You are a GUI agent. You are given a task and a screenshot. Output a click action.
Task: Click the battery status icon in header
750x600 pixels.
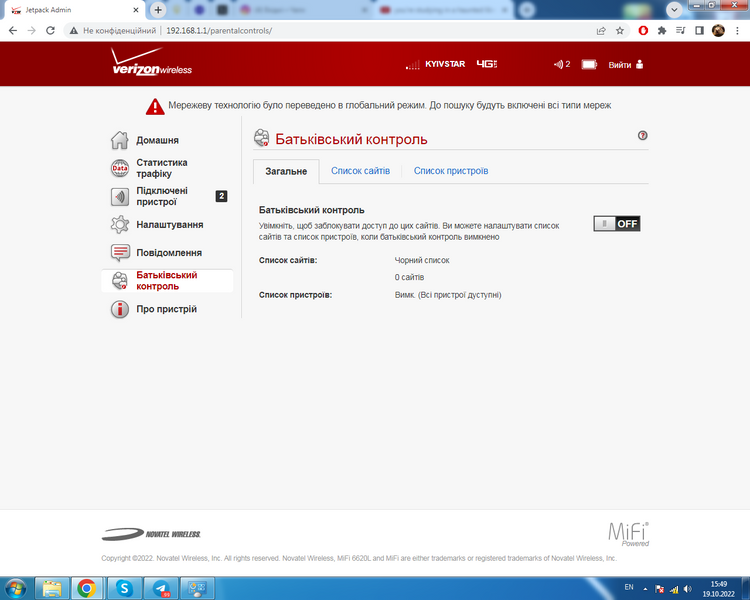click(x=589, y=65)
